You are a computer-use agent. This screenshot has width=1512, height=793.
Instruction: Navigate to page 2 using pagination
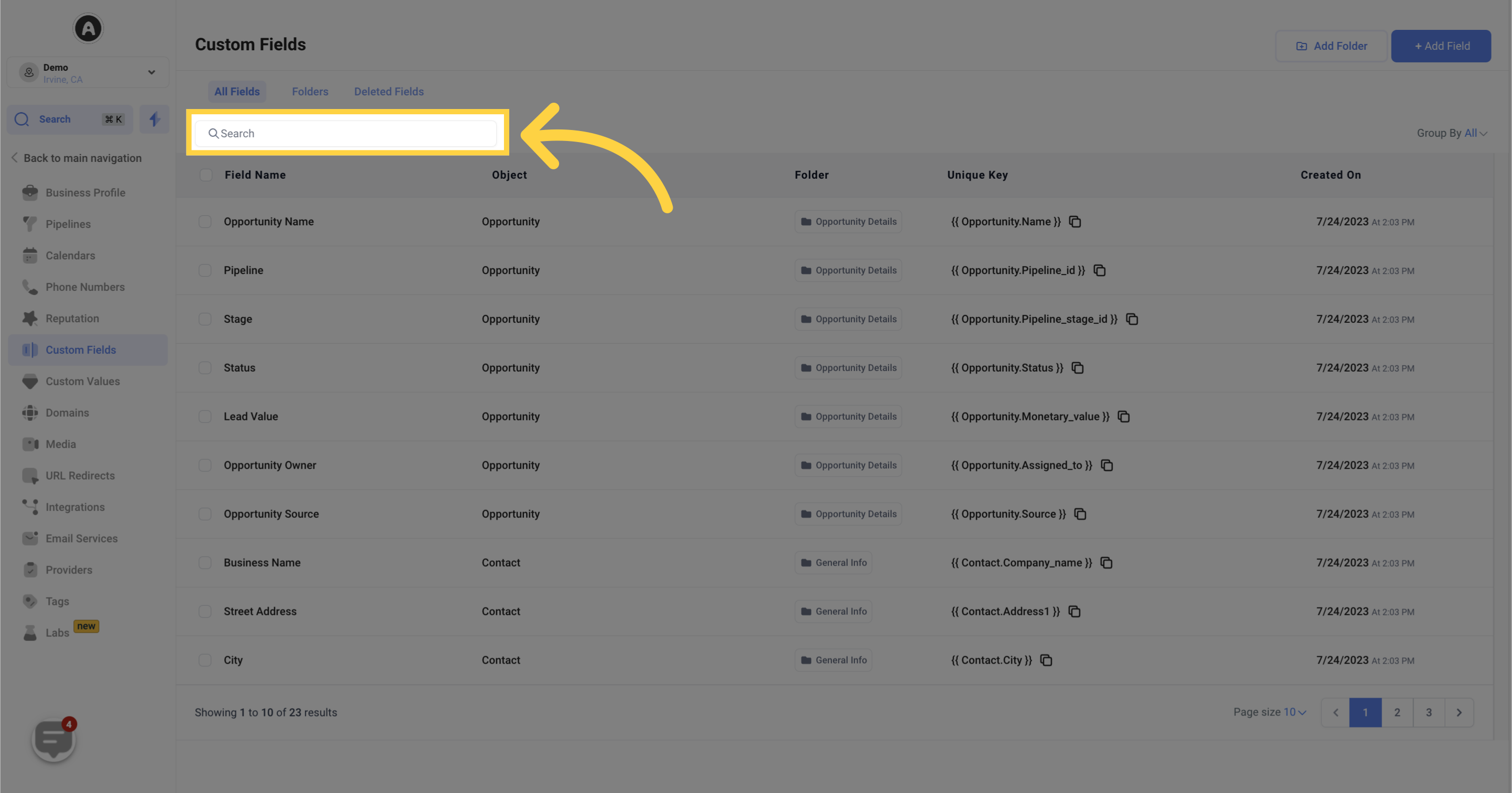pos(1397,712)
